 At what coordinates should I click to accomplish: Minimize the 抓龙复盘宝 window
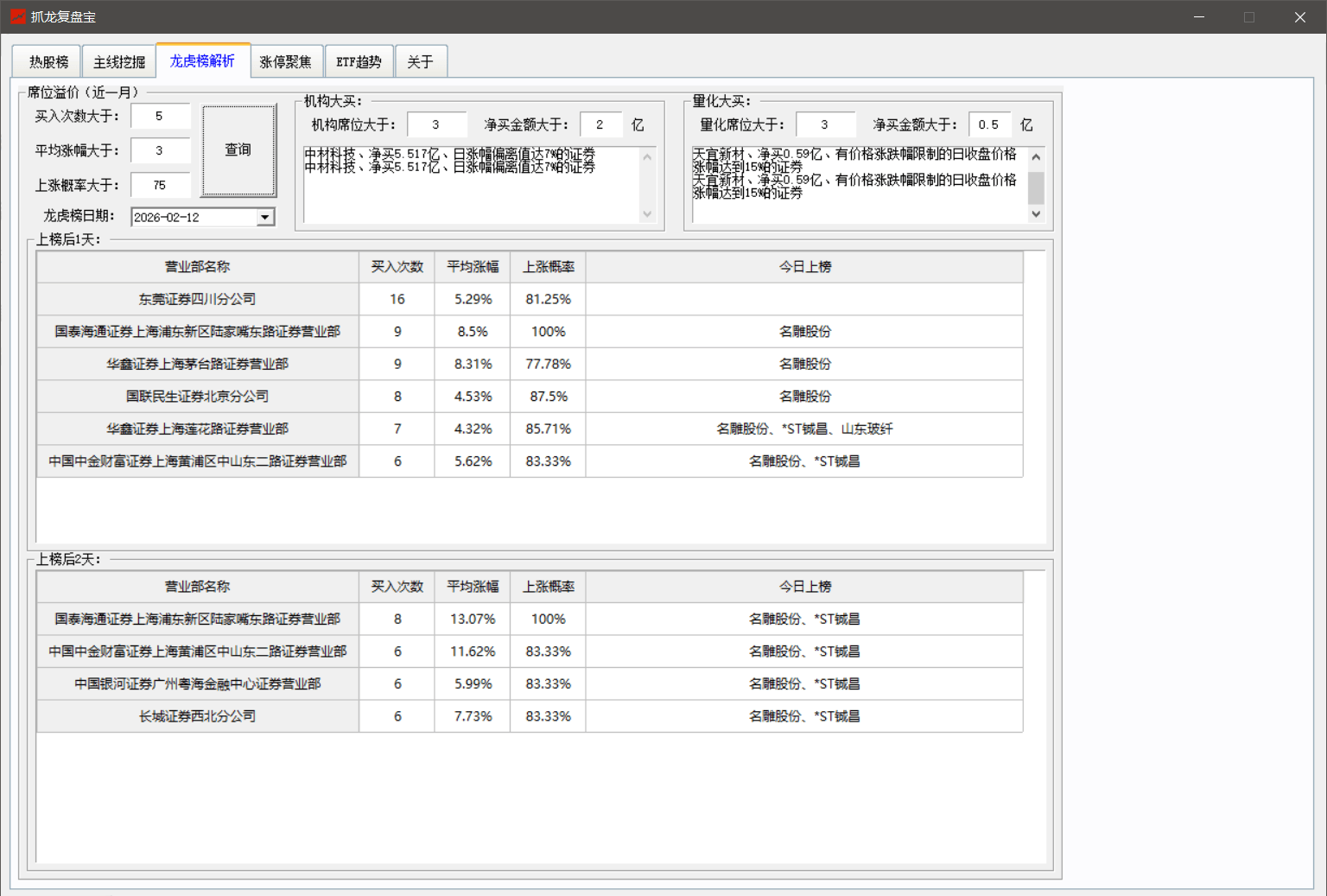pos(1198,17)
